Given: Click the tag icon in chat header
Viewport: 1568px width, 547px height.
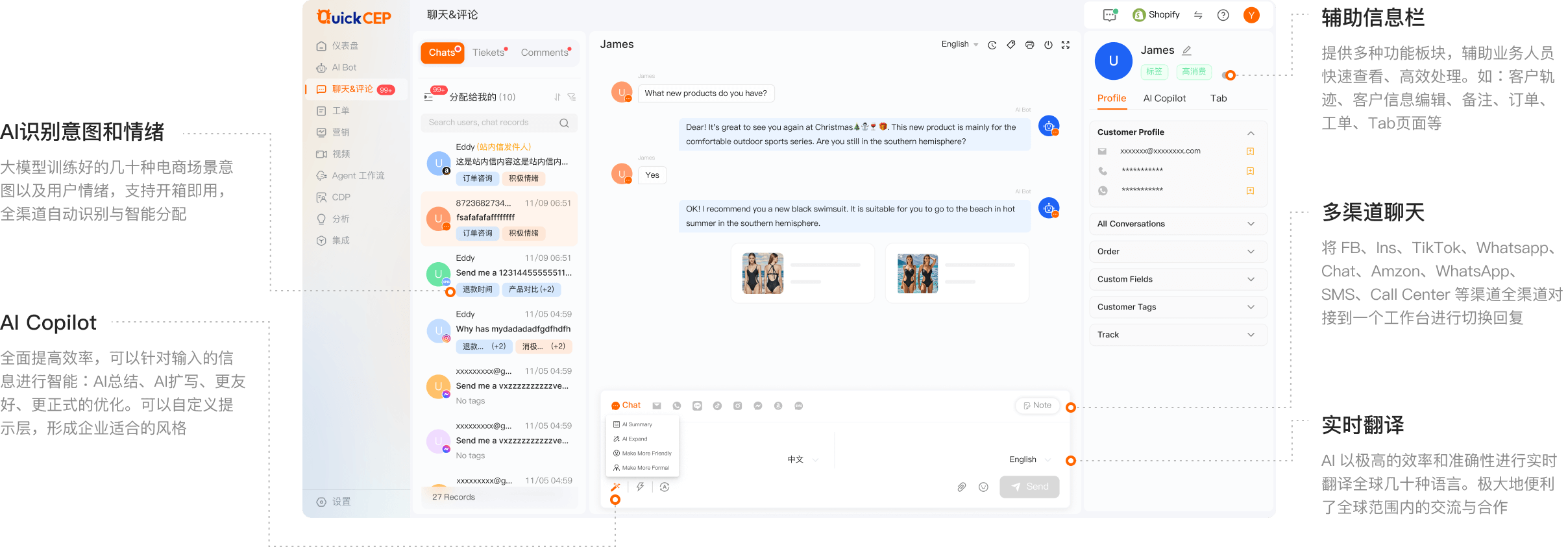Looking at the screenshot, I should [x=1011, y=45].
